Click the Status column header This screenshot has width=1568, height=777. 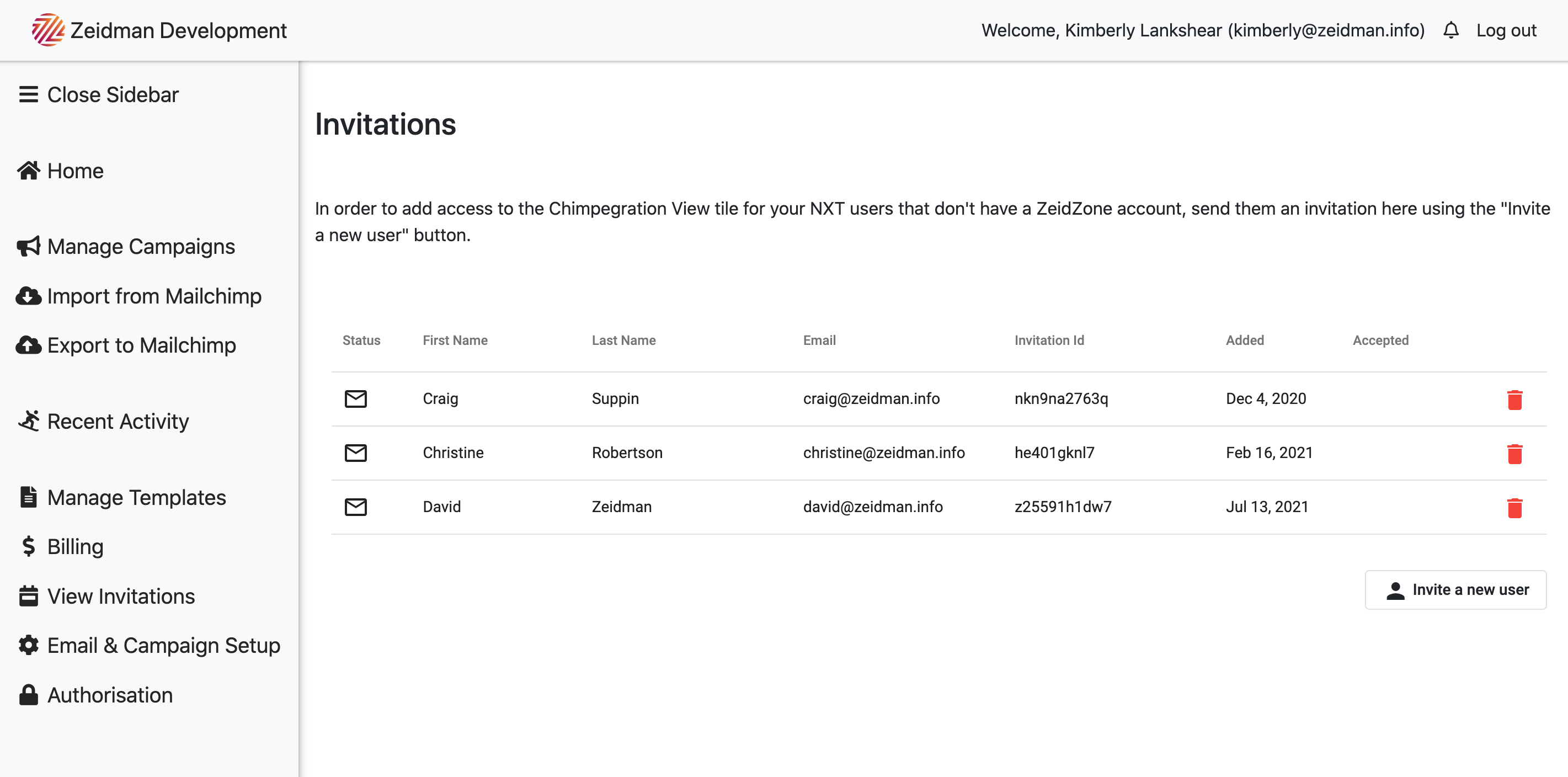coord(361,340)
